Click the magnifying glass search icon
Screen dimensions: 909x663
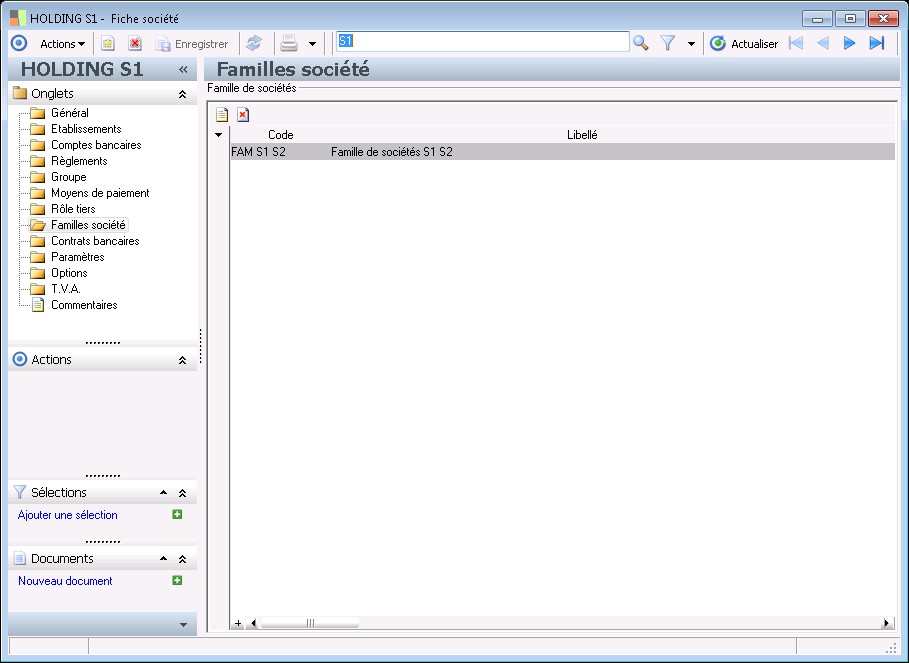641,43
